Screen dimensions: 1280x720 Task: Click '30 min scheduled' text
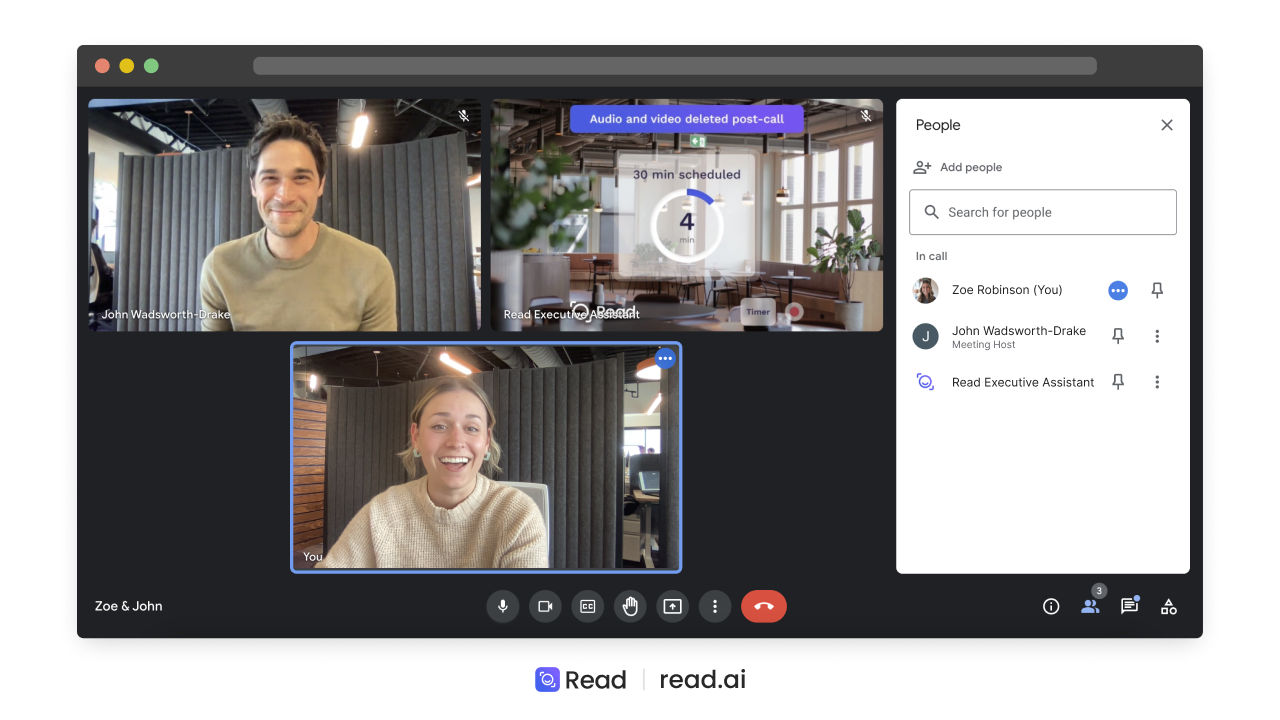click(x=687, y=174)
